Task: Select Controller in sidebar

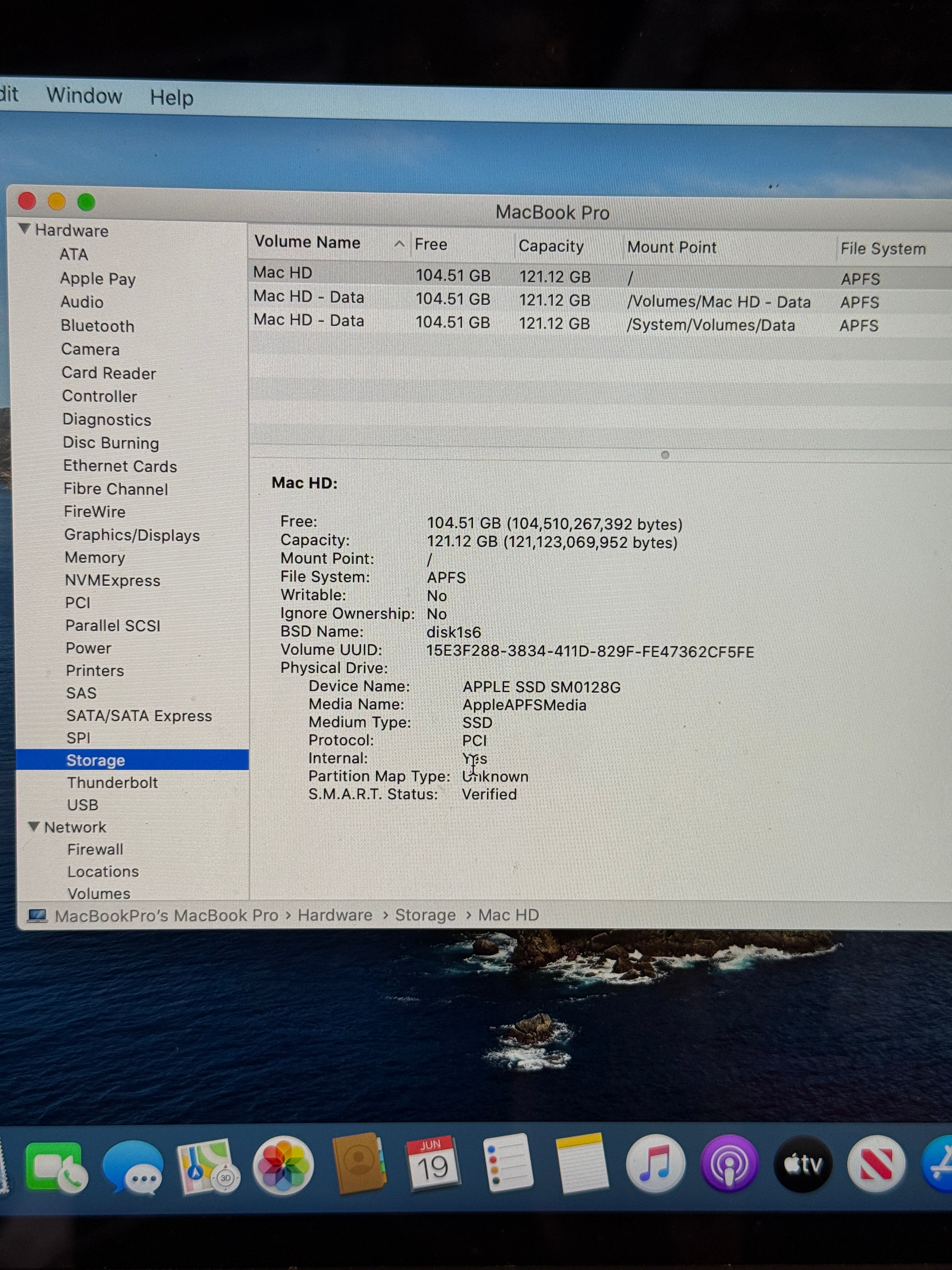Action: pos(99,396)
